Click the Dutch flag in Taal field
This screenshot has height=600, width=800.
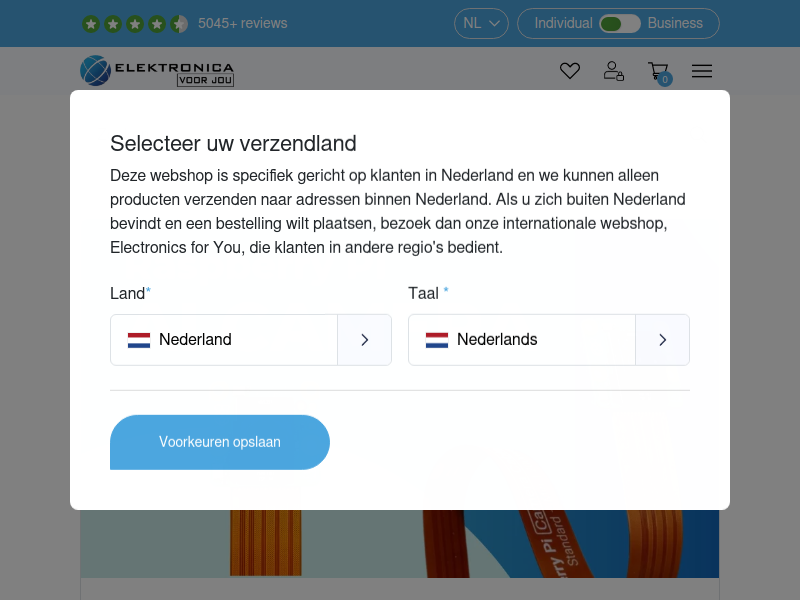[x=437, y=340]
